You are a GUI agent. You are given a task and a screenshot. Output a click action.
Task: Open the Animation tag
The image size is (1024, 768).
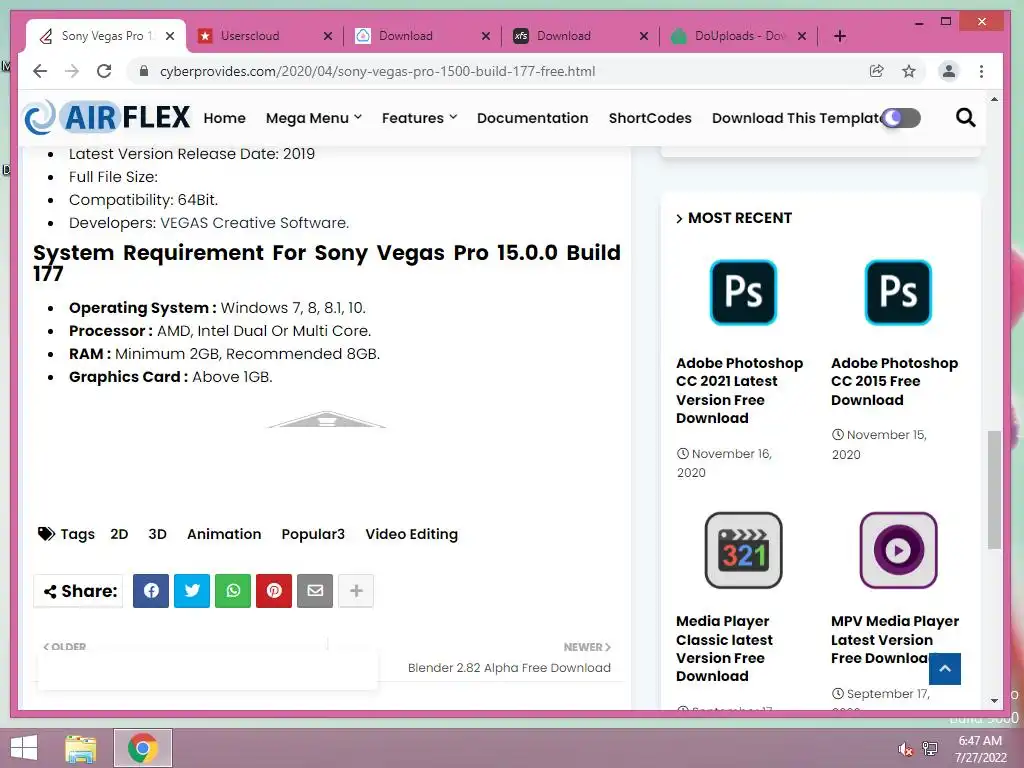pos(224,534)
